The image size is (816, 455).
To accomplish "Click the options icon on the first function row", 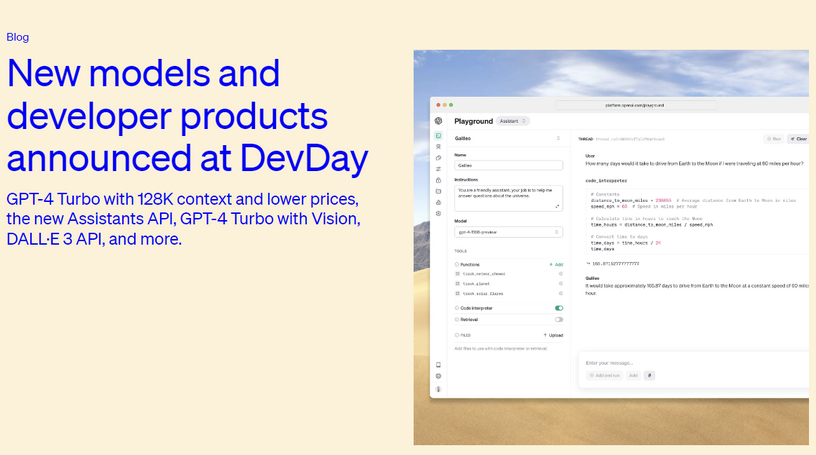I will tap(560, 274).
